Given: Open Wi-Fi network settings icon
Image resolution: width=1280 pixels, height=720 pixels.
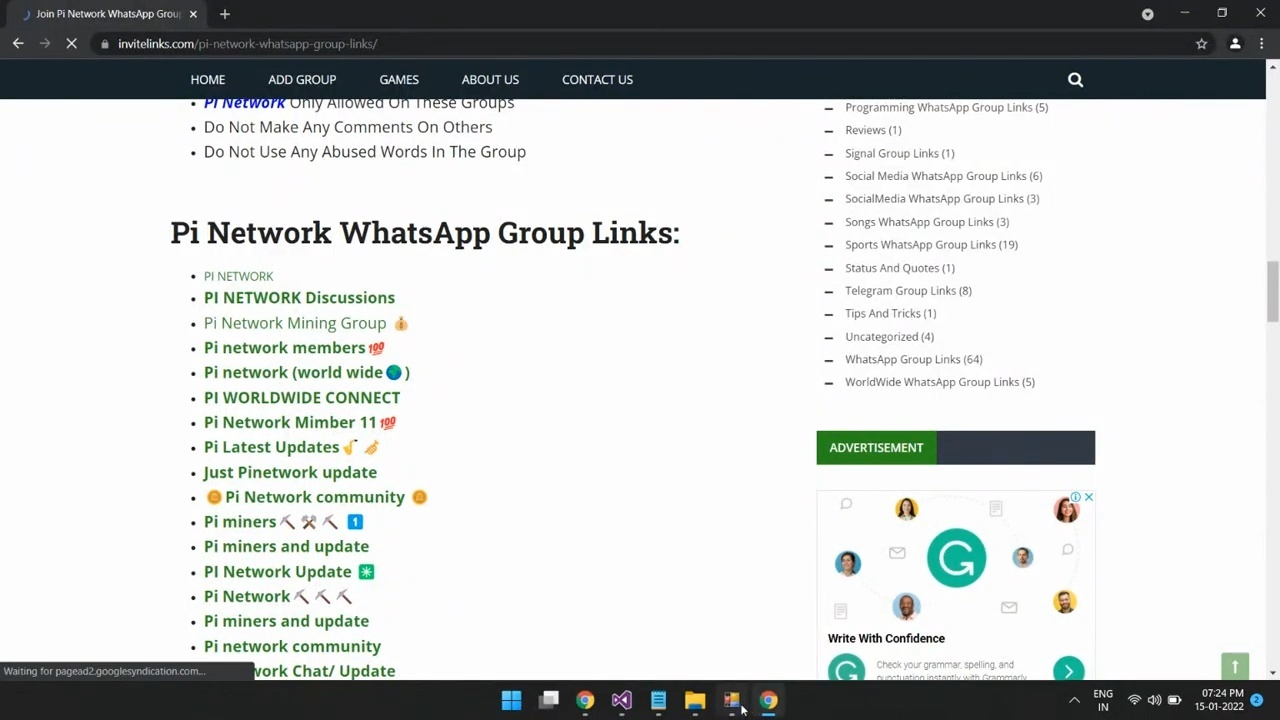Looking at the screenshot, I should click(x=1134, y=700).
